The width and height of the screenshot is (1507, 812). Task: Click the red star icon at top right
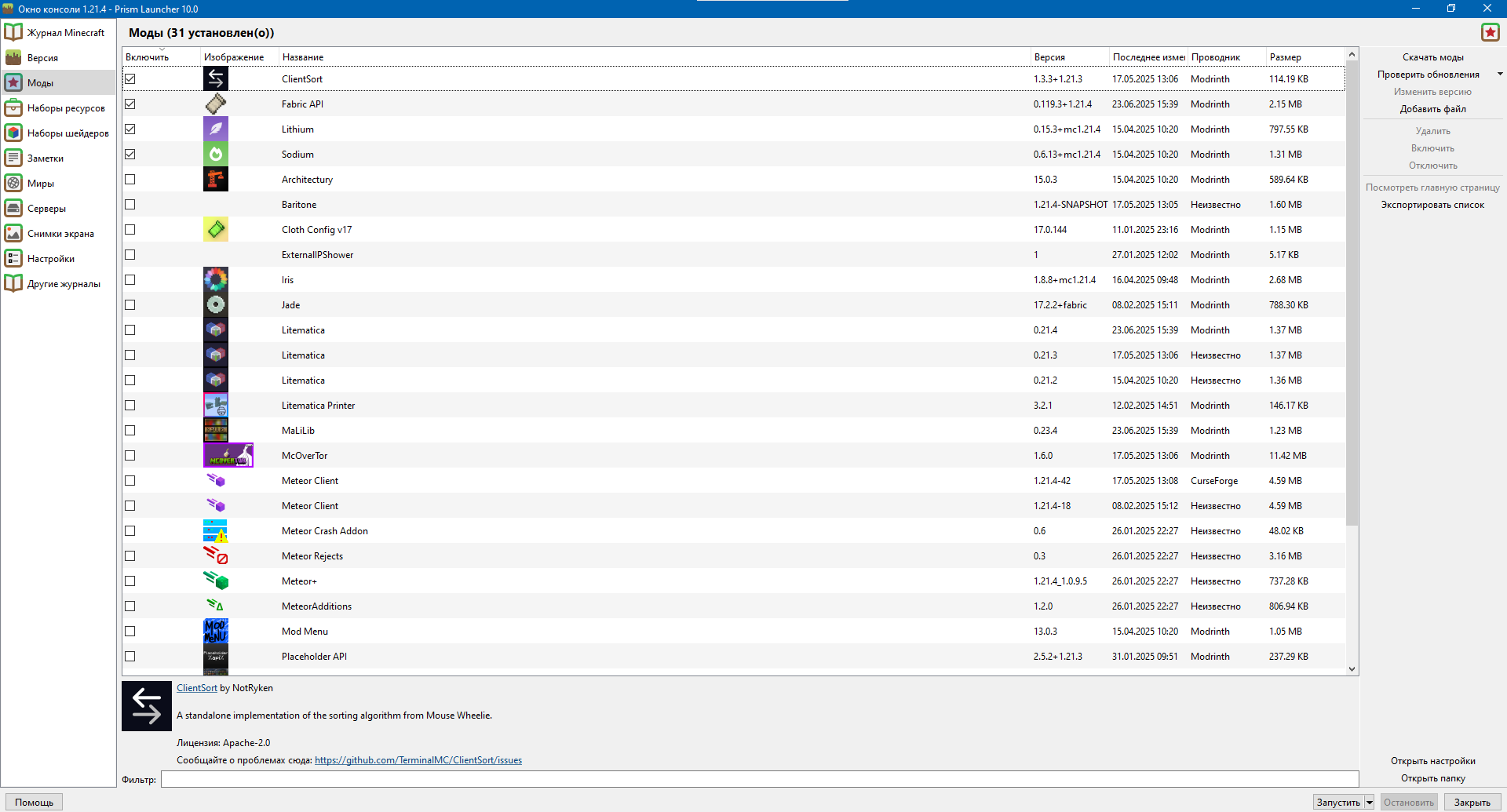(x=1490, y=32)
